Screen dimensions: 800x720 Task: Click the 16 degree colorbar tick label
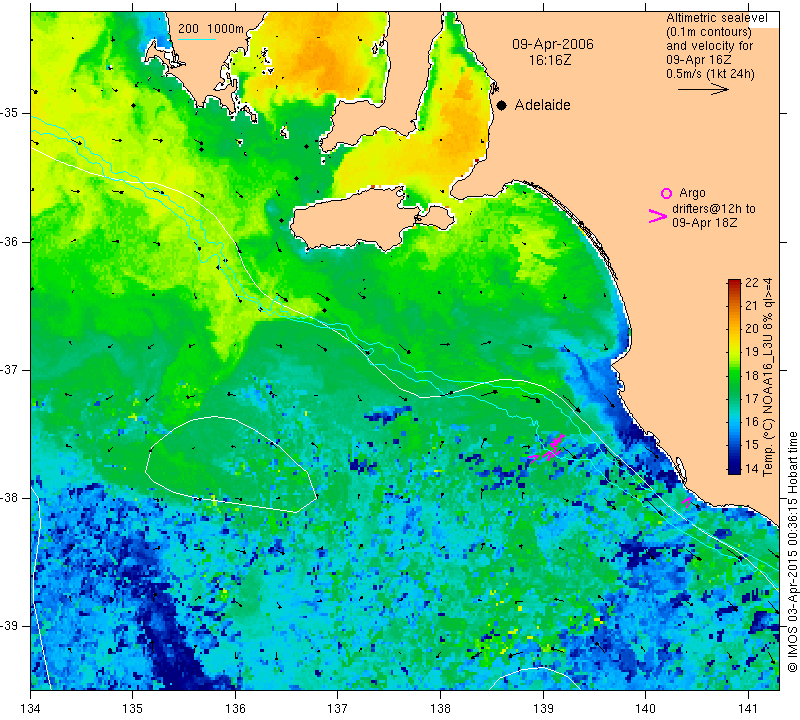coord(752,422)
